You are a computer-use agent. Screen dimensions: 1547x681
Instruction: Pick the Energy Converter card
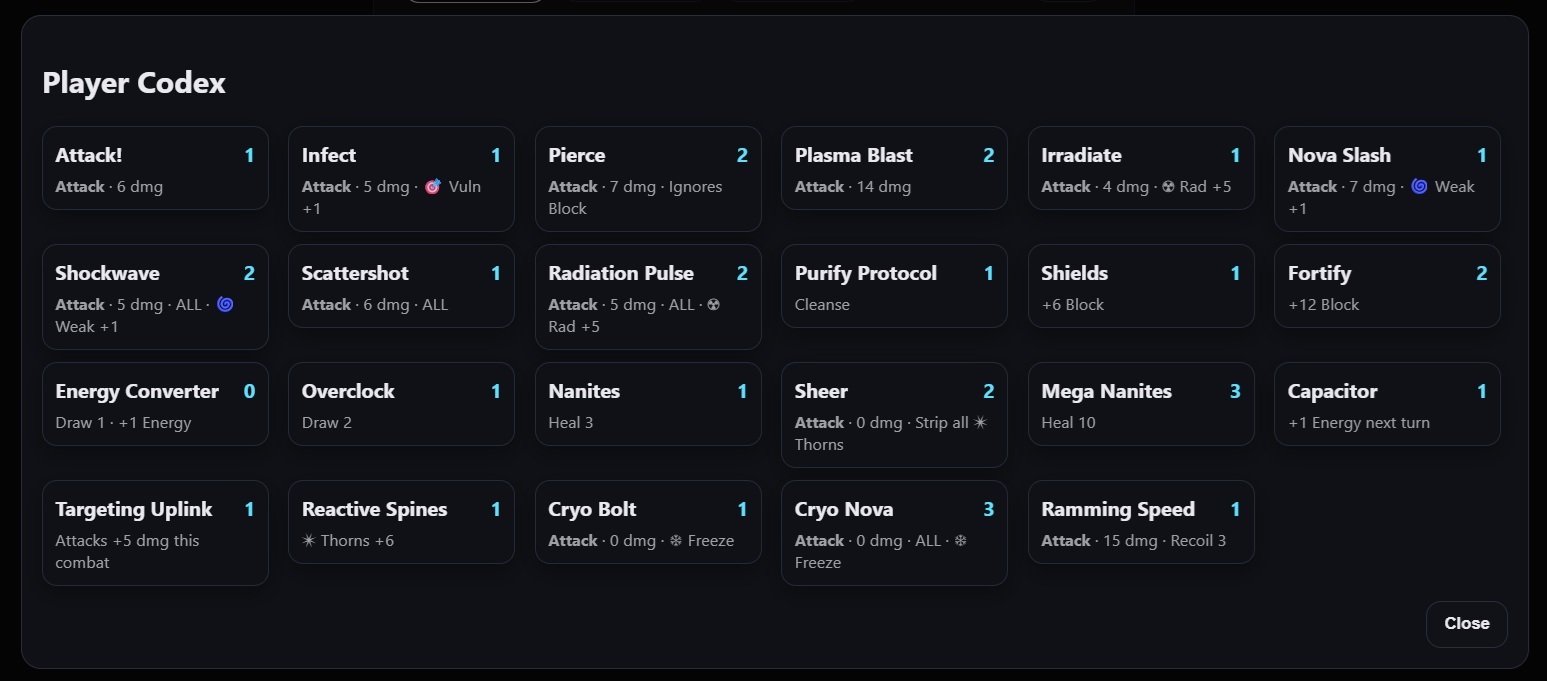tap(155, 404)
